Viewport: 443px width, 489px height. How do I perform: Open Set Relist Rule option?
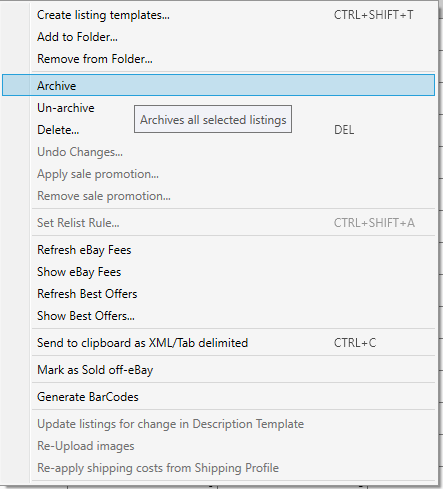coord(218,223)
